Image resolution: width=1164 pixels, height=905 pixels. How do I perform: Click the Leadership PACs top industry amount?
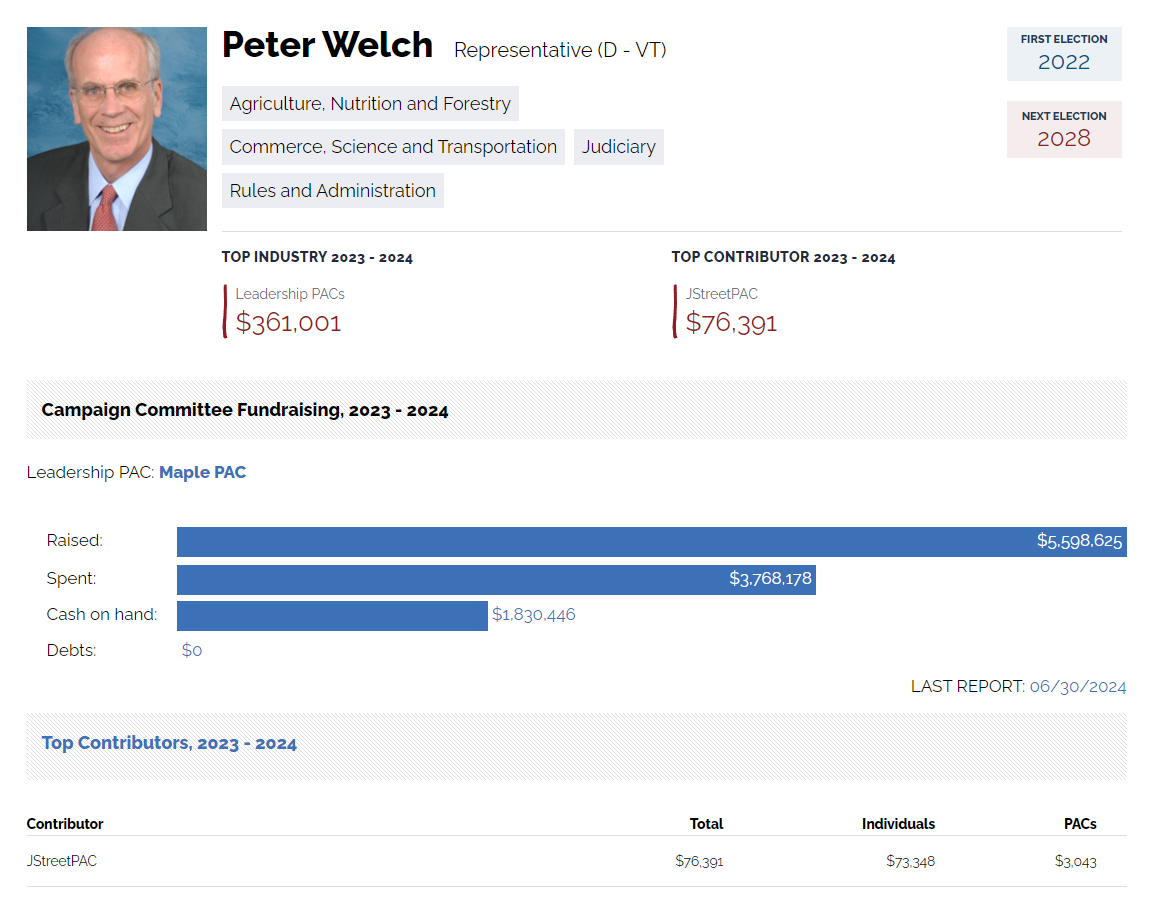pyautogui.click(x=288, y=323)
